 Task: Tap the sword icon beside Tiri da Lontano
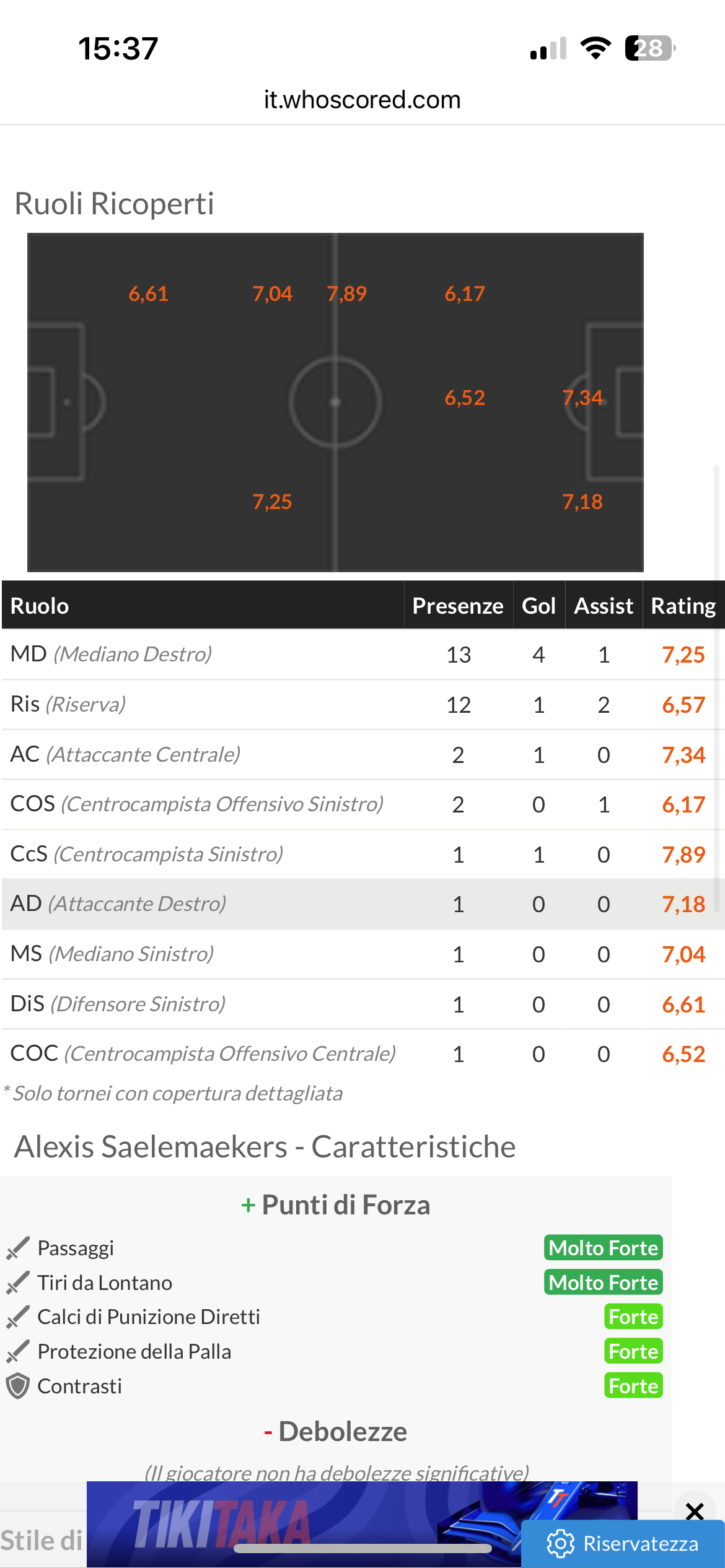17,1283
